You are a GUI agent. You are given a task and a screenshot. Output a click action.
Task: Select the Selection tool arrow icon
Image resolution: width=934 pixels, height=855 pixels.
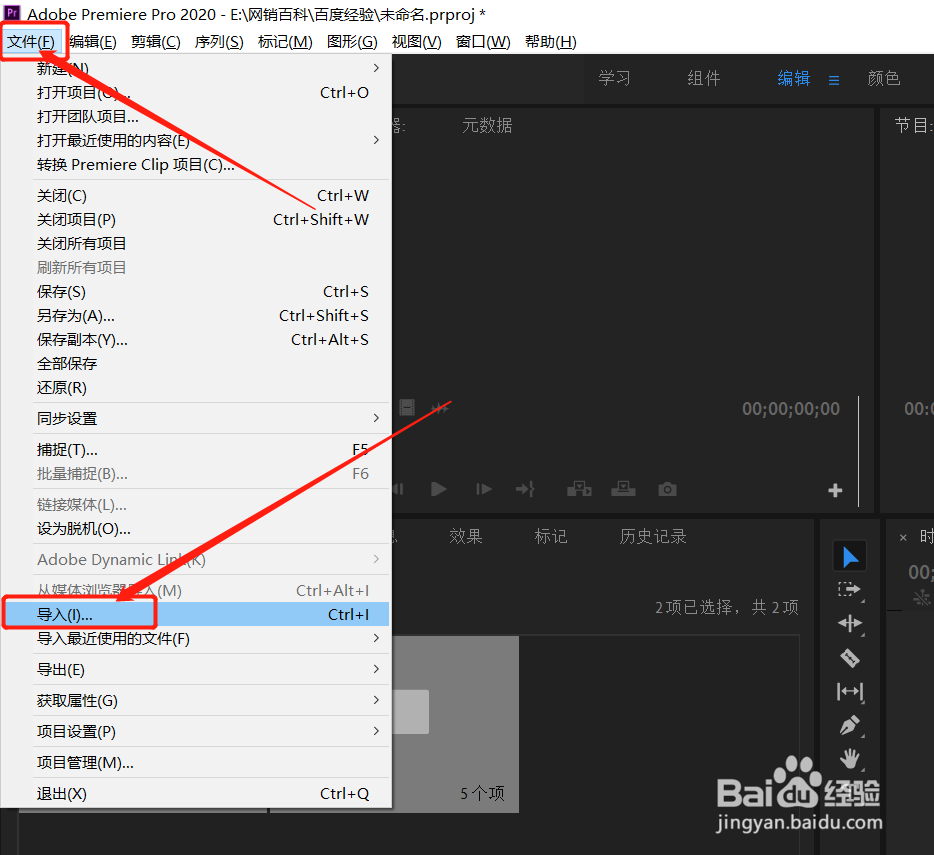849,557
